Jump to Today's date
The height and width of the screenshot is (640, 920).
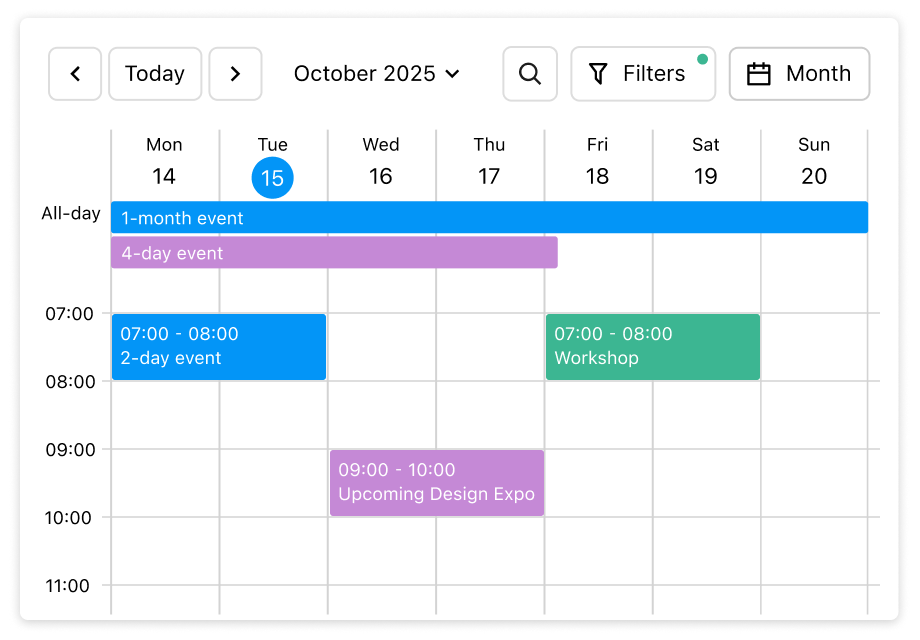[155, 74]
